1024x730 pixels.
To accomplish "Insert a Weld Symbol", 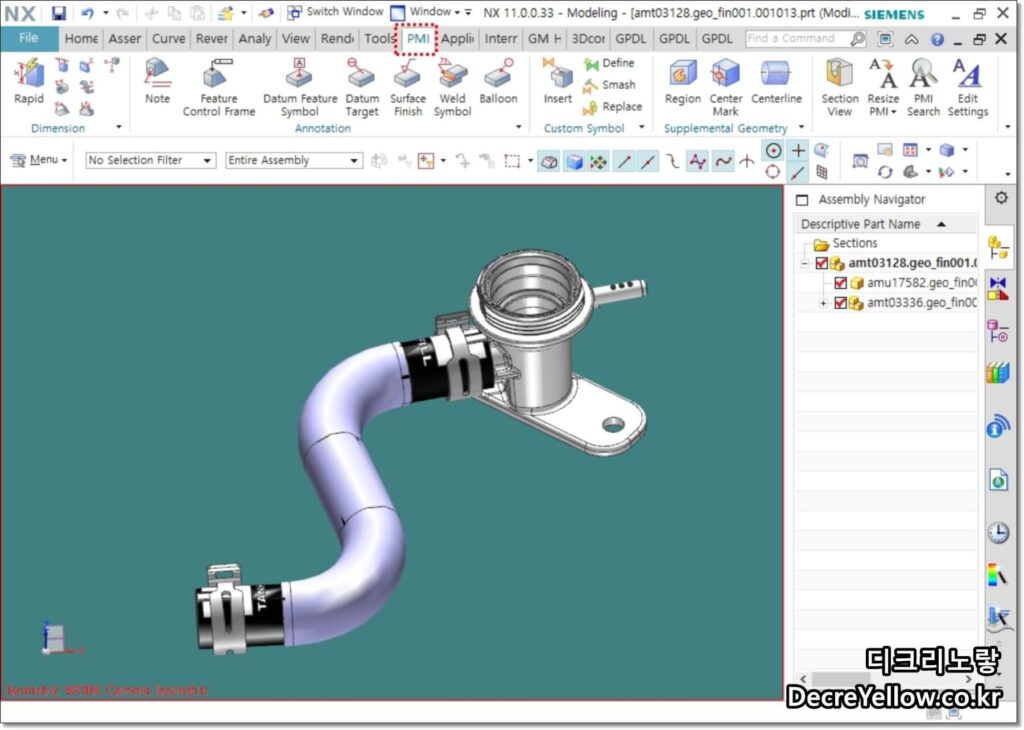I will point(452,87).
